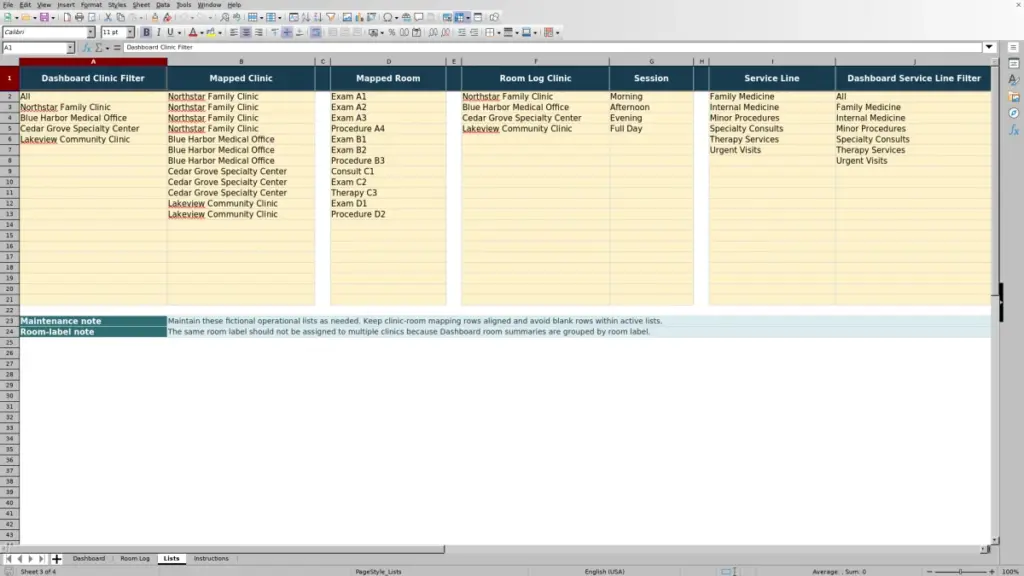This screenshot has width=1024, height=576.
Task: Click the Insert Pivot Table icon
Action: coord(372,18)
